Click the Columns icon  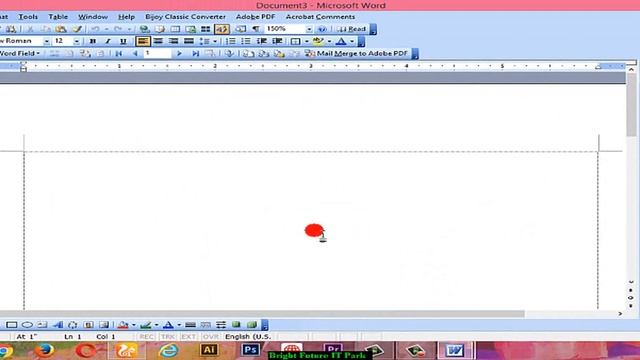pyautogui.click(x=206, y=29)
